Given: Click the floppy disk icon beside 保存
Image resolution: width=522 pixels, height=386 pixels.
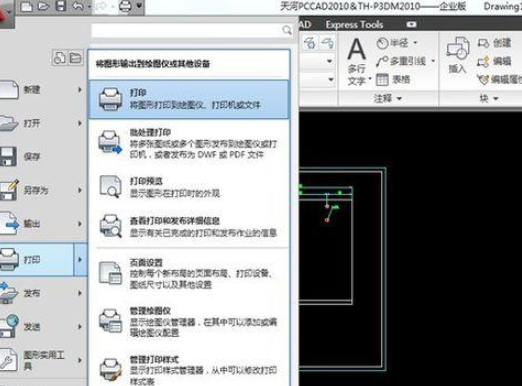Looking at the screenshot, I should [8, 156].
